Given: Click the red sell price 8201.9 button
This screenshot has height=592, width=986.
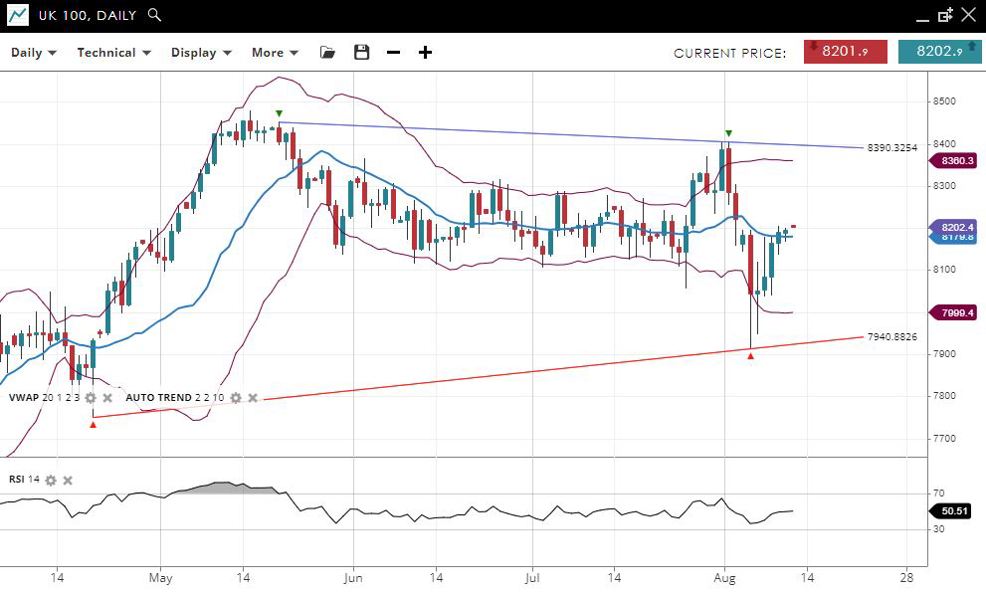Looking at the screenshot, I should coord(845,52).
